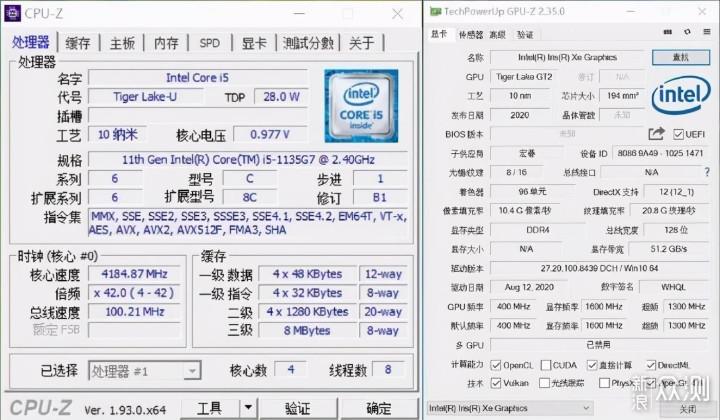Click the 10 纳米 process value in CPU-Z
Image resolution: width=720 pixels, height=420 pixels.
118,134
